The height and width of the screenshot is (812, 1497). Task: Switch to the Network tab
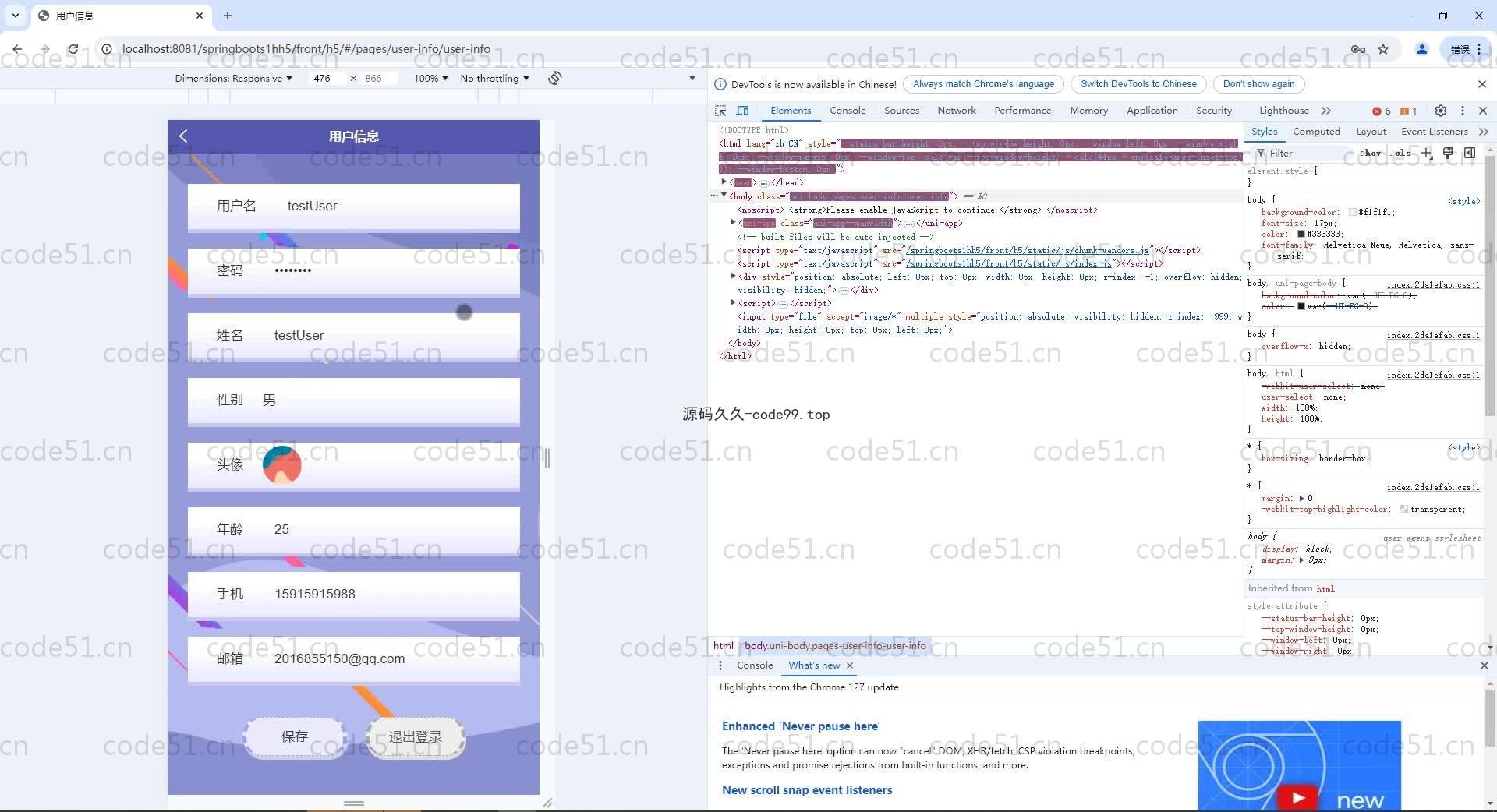point(957,111)
